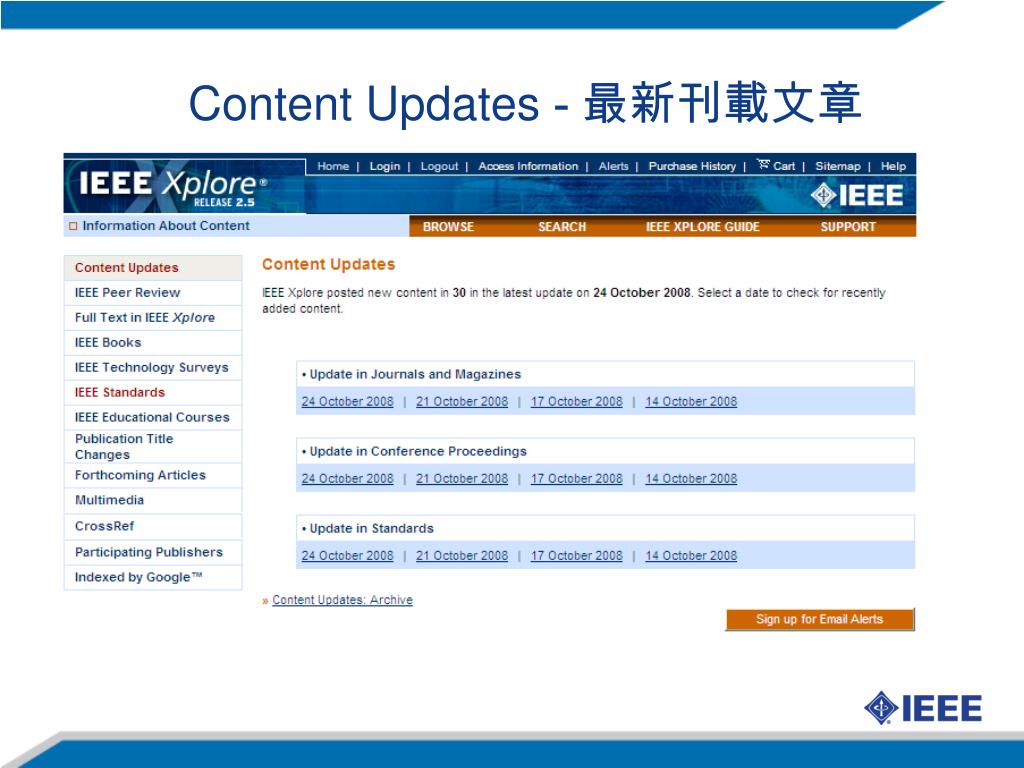Click the Update in Conference Proceedings heading
The height and width of the screenshot is (768, 1024).
(x=418, y=451)
